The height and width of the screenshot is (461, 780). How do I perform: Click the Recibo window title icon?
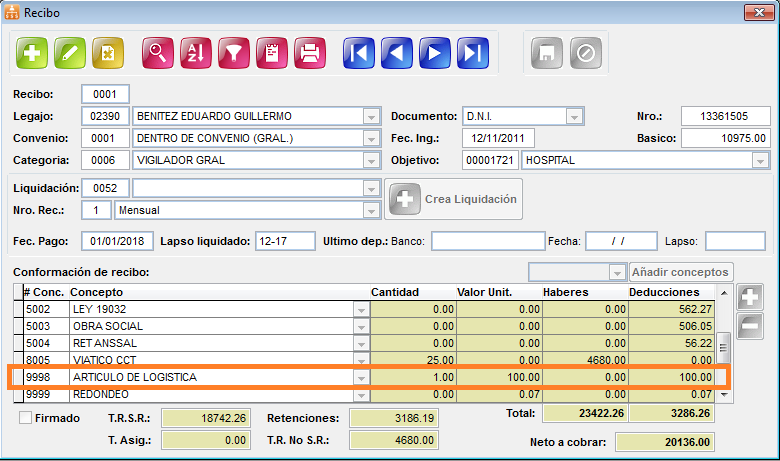tap(12, 12)
